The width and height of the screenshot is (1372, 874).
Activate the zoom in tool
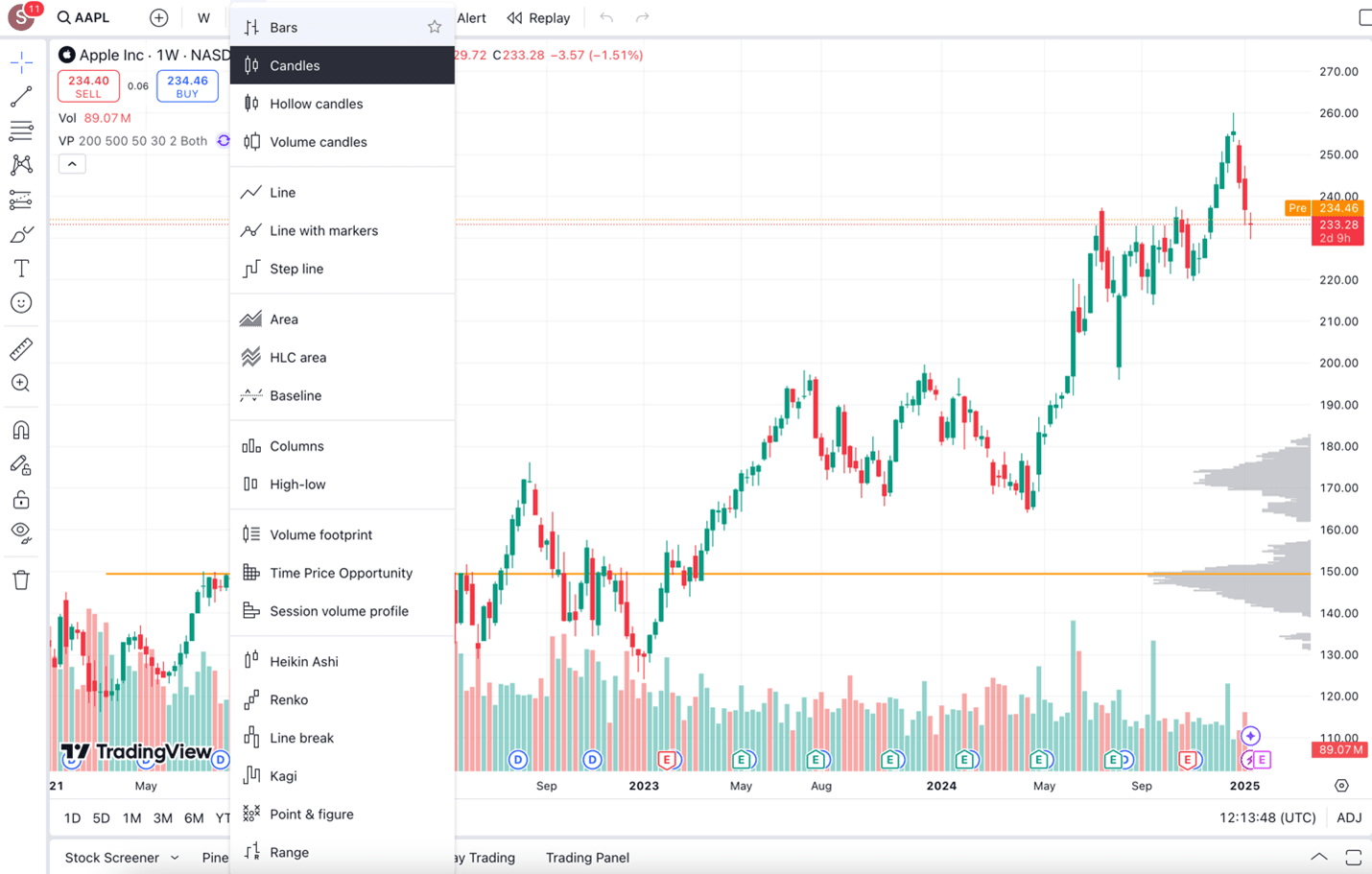21,384
